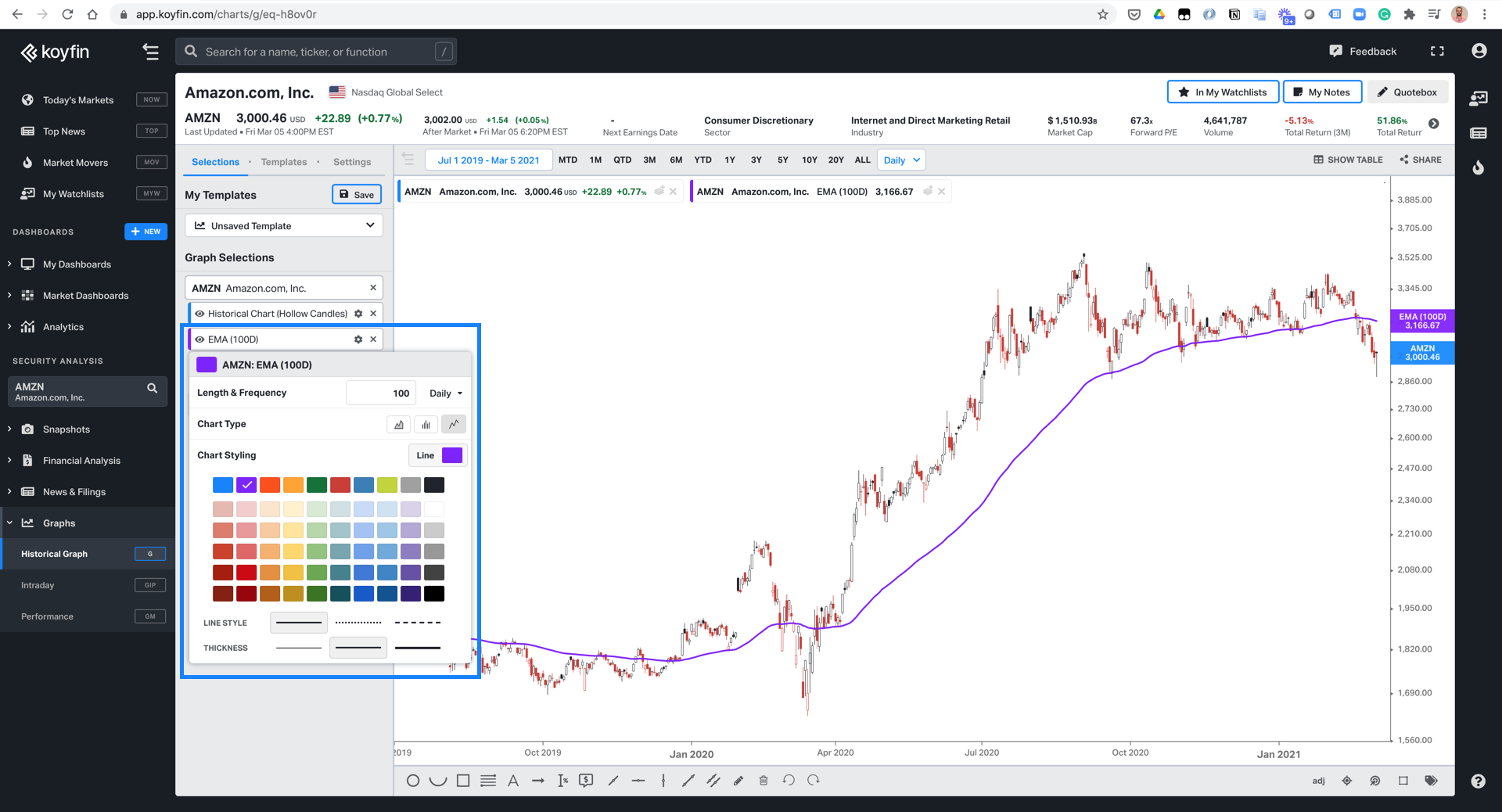The height and width of the screenshot is (812, 1502).
Task: Select the vertical line tool
Action: [x=663, y=781]
